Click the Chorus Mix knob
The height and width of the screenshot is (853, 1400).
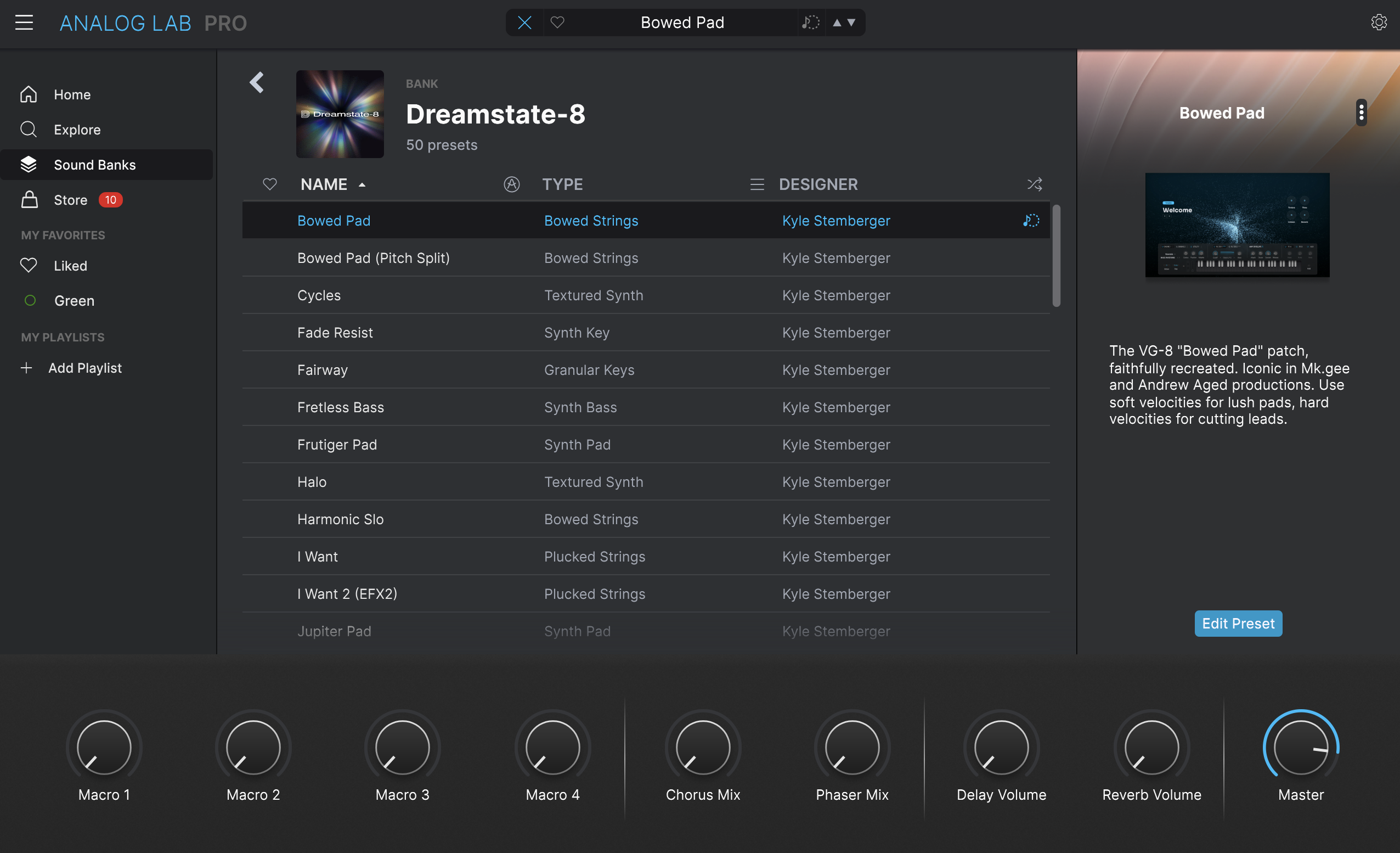click(x=703, y=747)
